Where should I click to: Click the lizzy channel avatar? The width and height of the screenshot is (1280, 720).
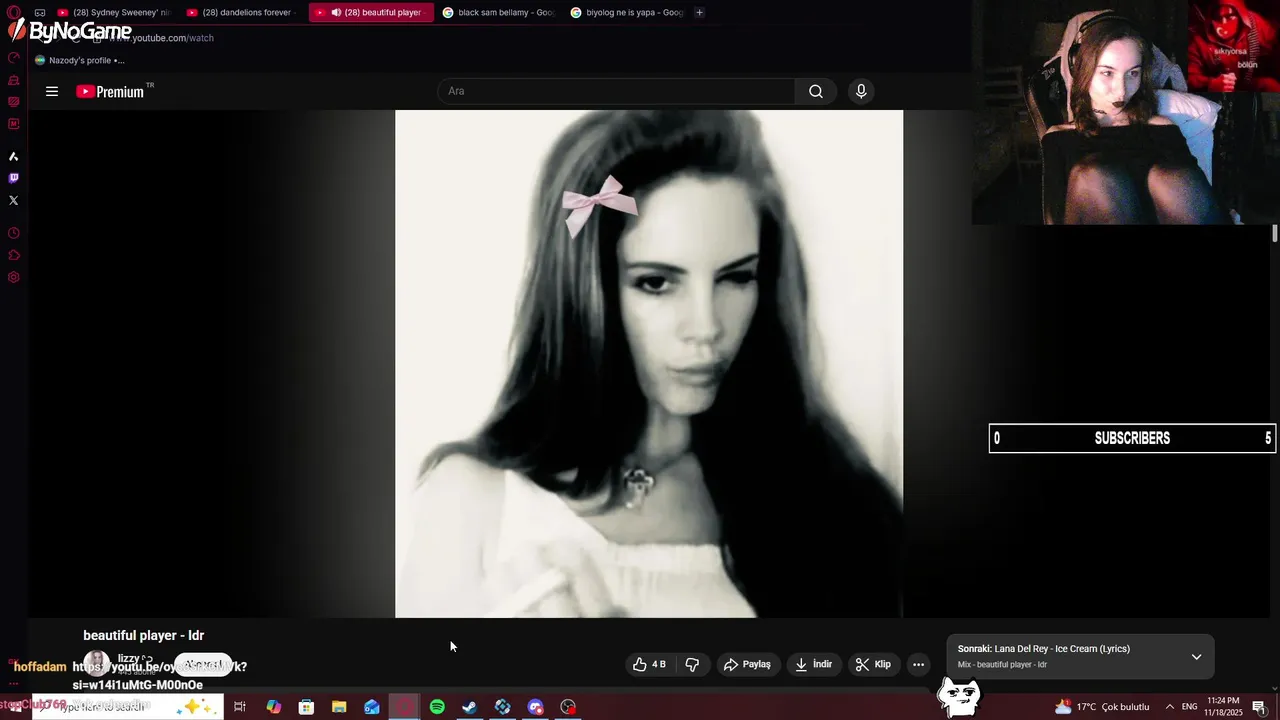96,663
